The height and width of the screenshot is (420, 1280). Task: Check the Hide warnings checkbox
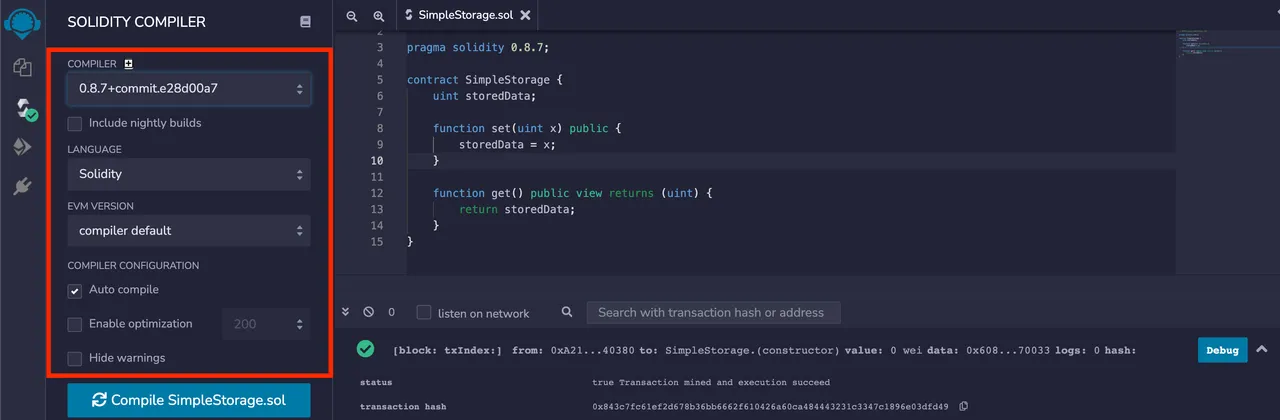tap(75, 358)
